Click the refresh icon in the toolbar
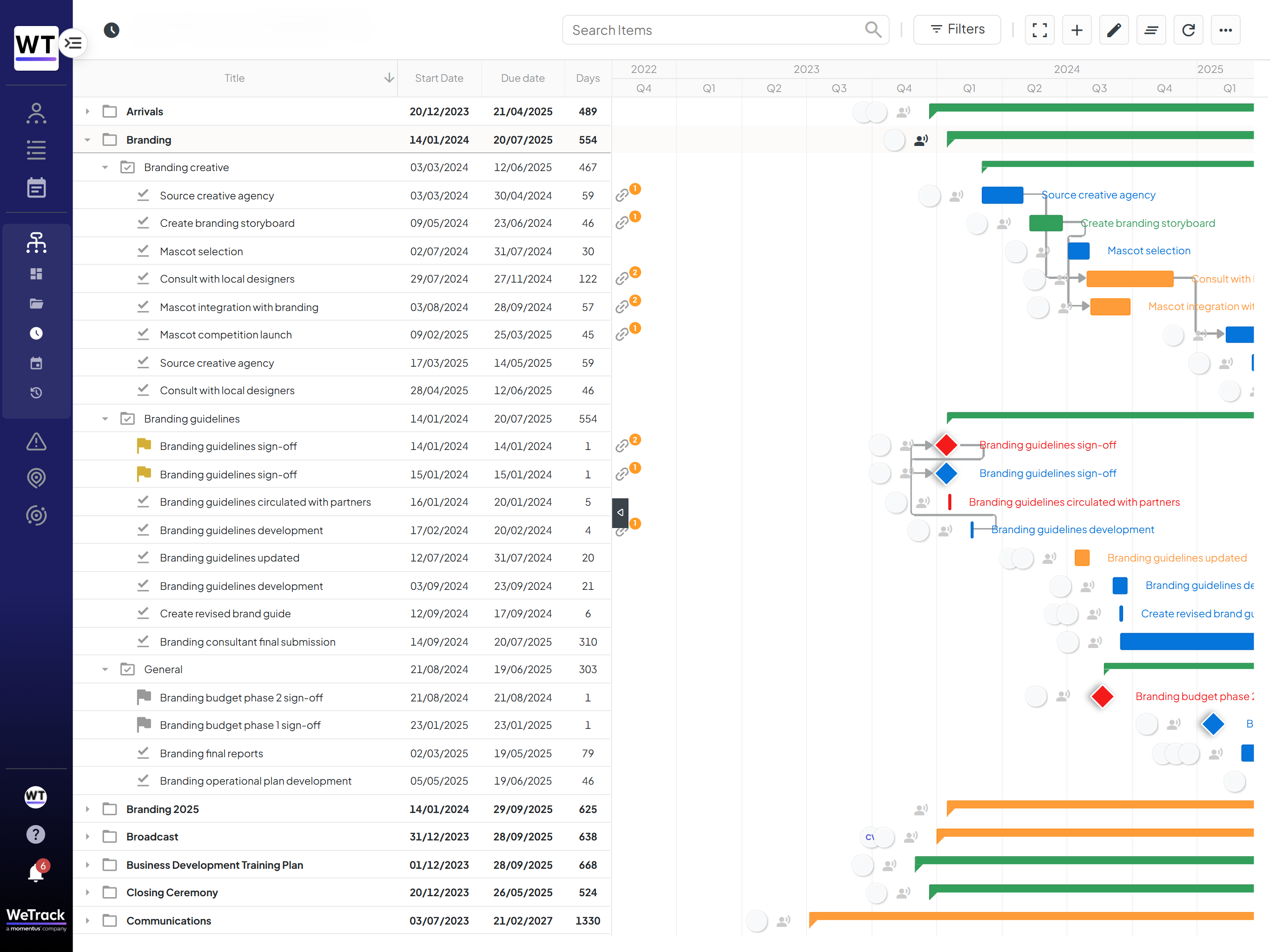 1189,30
